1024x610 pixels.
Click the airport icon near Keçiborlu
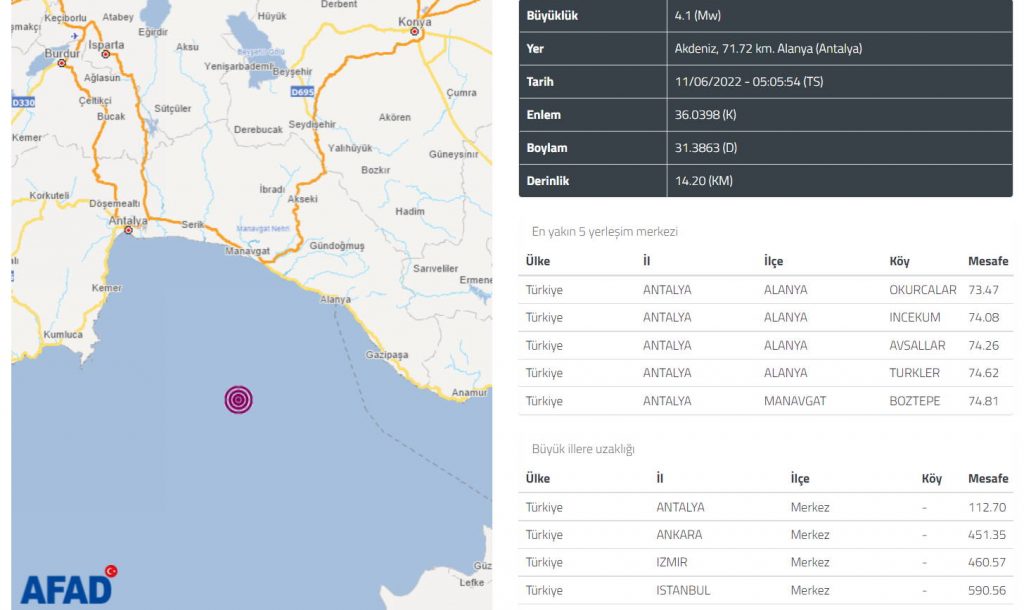[x=75, y=36]
